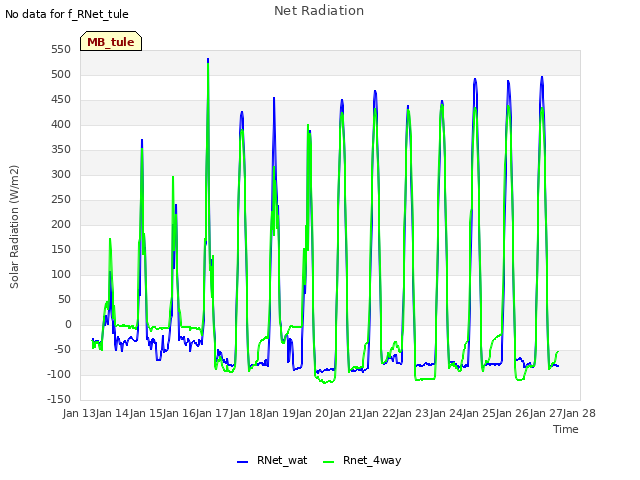
Task: Click the Jan 23 peak near 450
Action: pyautogui.click(x=442, y=102)
